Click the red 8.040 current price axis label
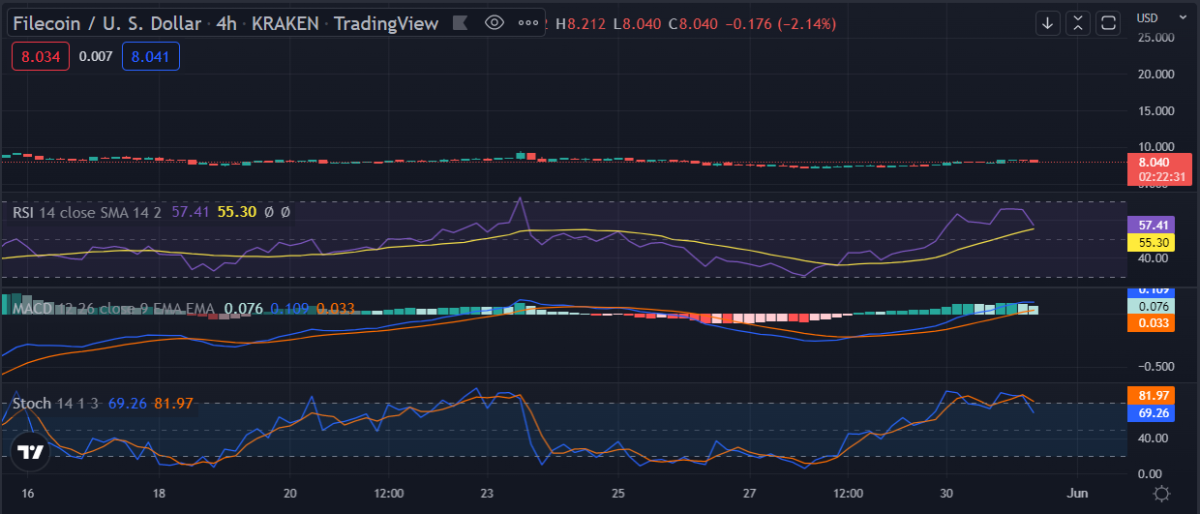The height and width of the screenshot is (514, 1200). point(1160,161)
